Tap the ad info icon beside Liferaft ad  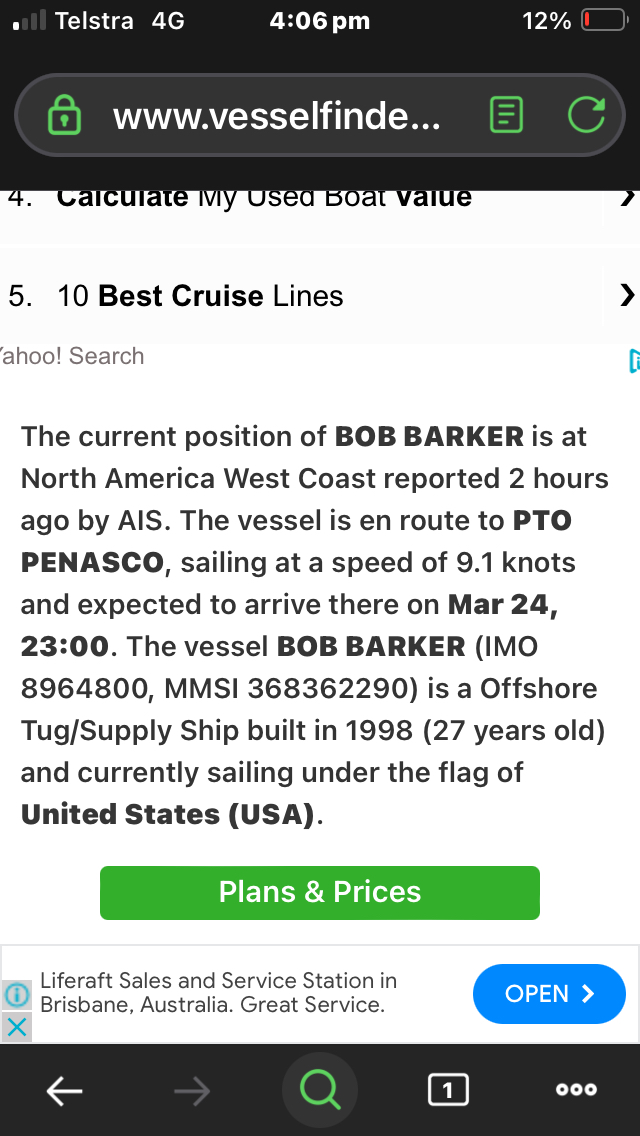[x=17, y=995]
